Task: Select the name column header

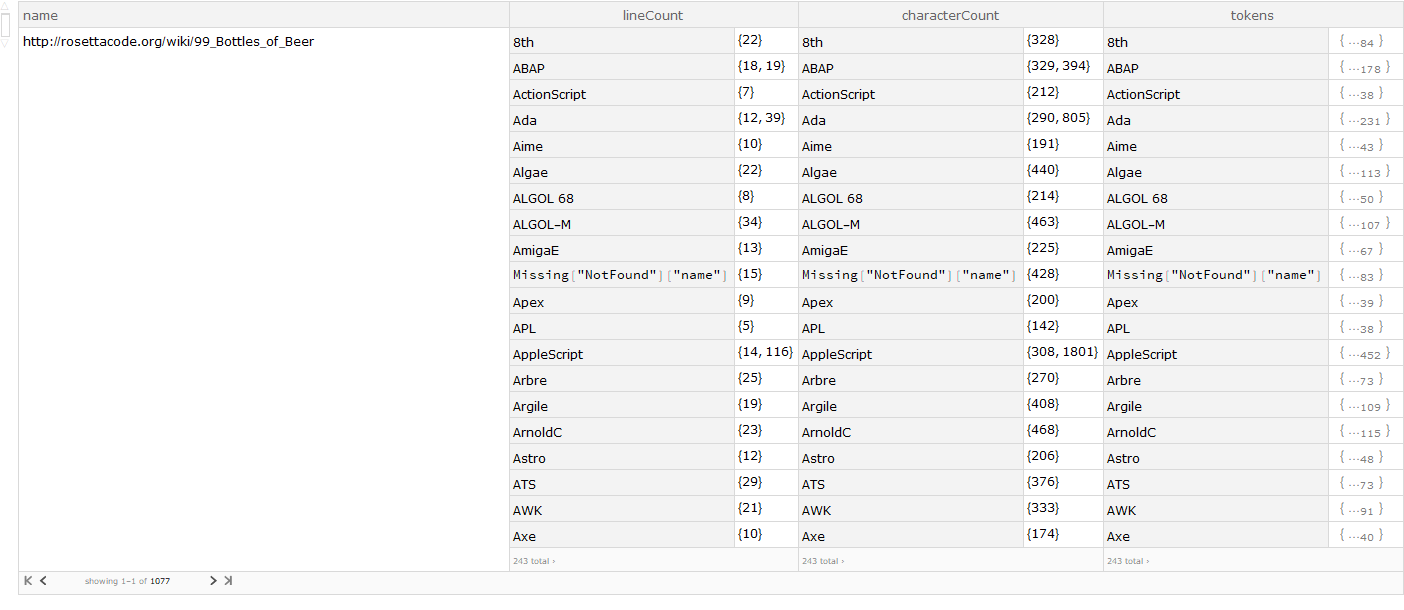Action: [x=41, y=15]
